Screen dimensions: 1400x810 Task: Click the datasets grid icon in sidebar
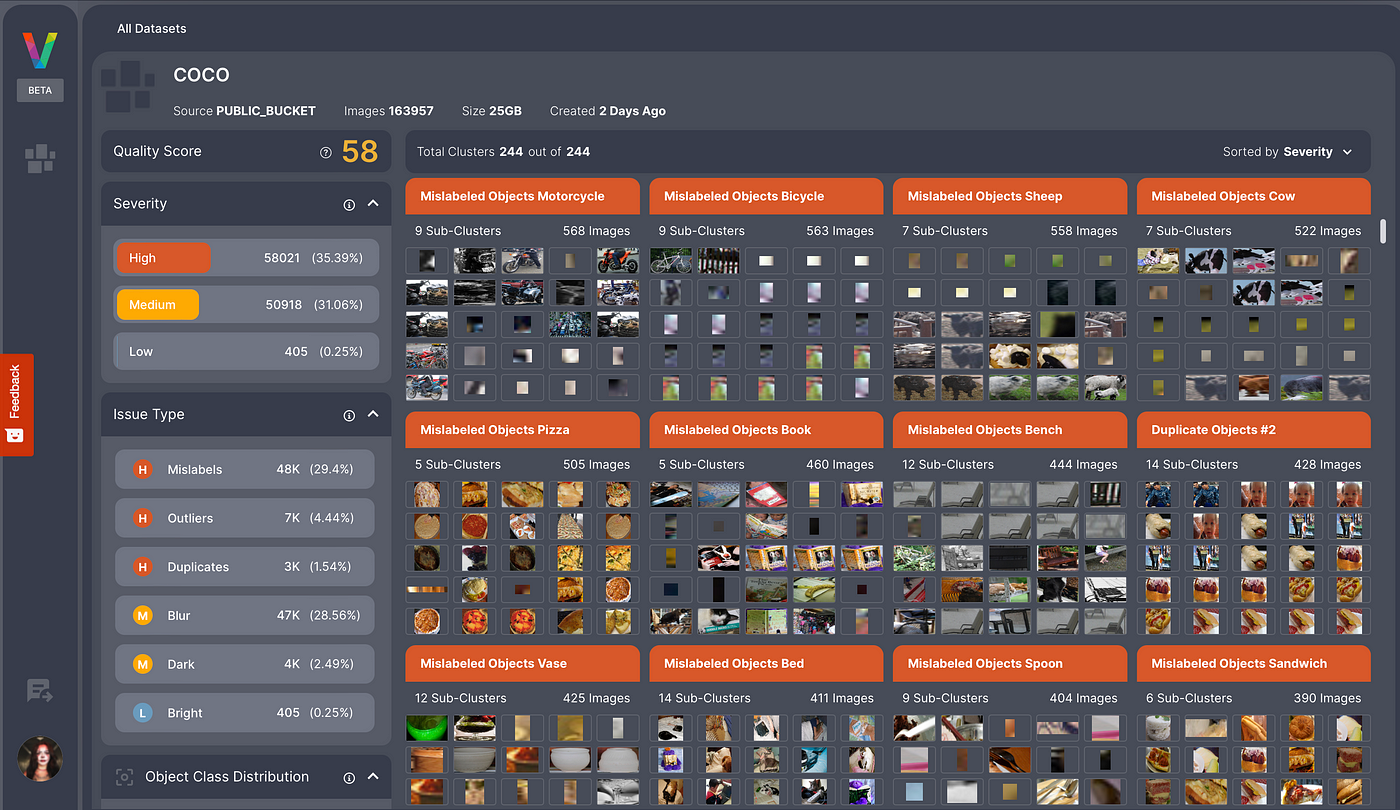click(x=40, y=158)
